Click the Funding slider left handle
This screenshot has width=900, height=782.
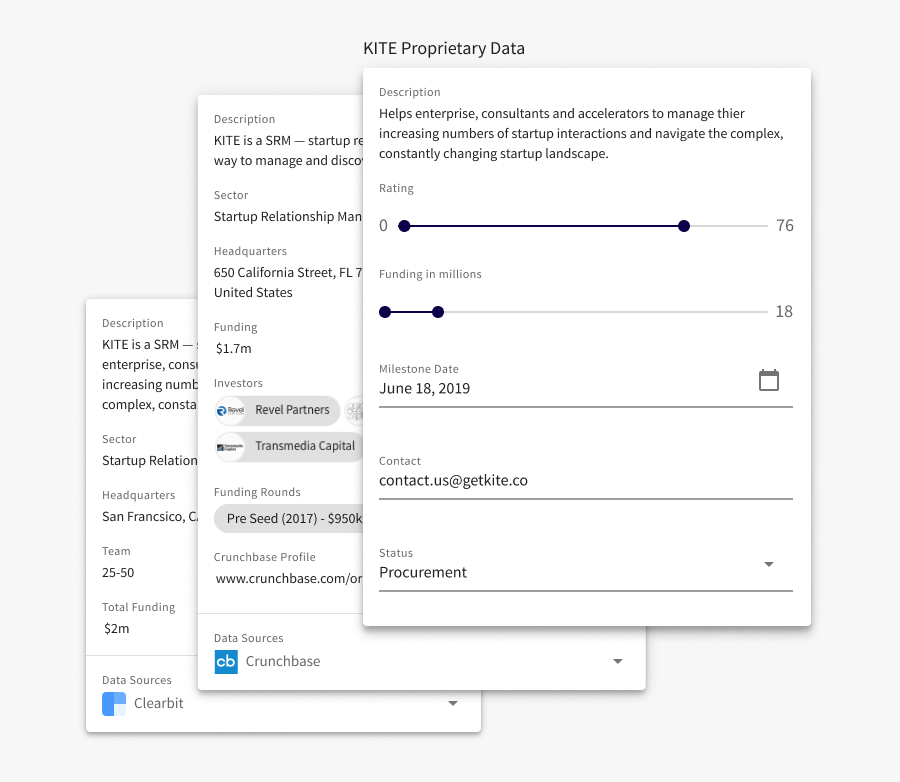(x=385, y=312)
